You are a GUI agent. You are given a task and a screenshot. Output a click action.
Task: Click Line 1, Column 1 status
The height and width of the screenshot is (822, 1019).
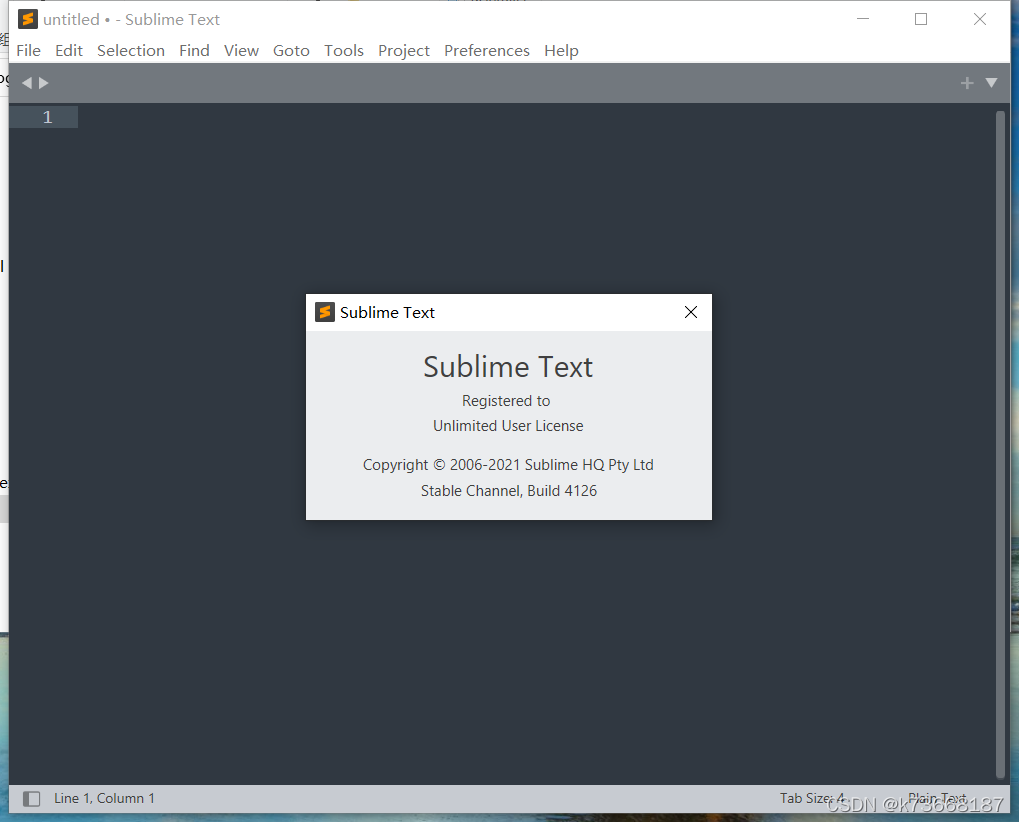point(104,798)
